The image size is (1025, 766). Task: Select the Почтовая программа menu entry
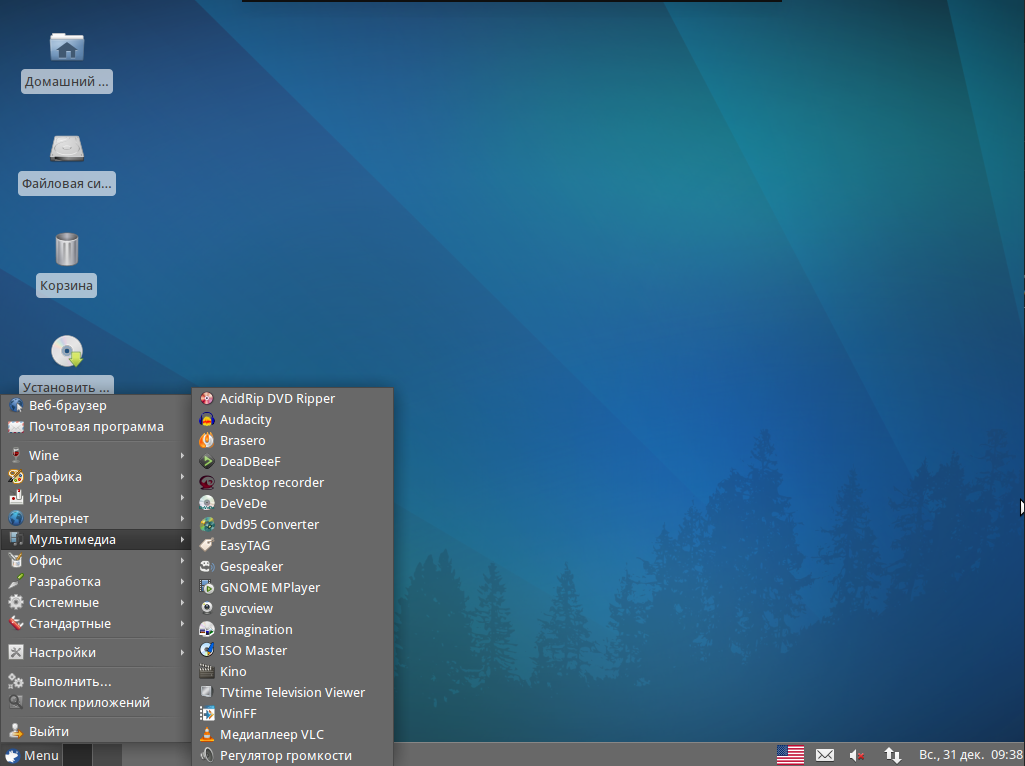coord(96,427)
